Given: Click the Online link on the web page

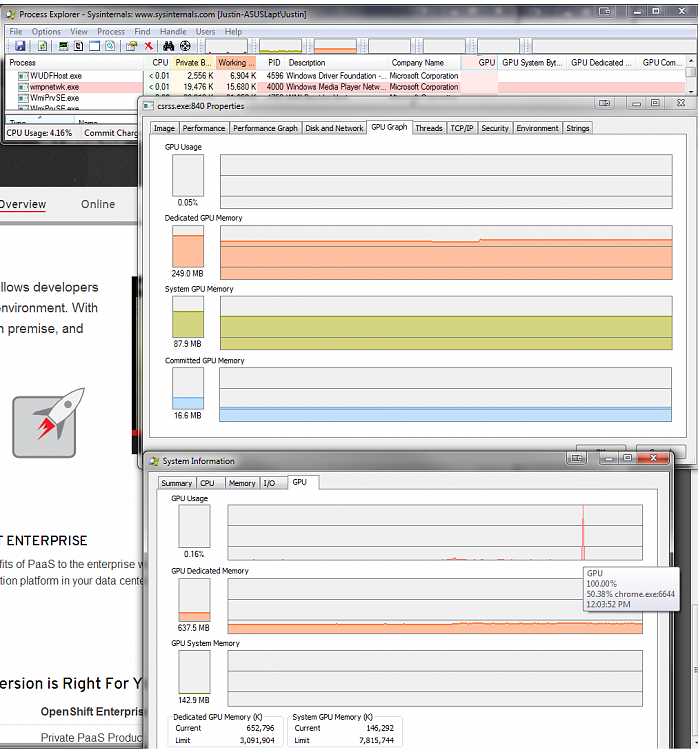Looking at the screenshot, I should click(98, 204).
